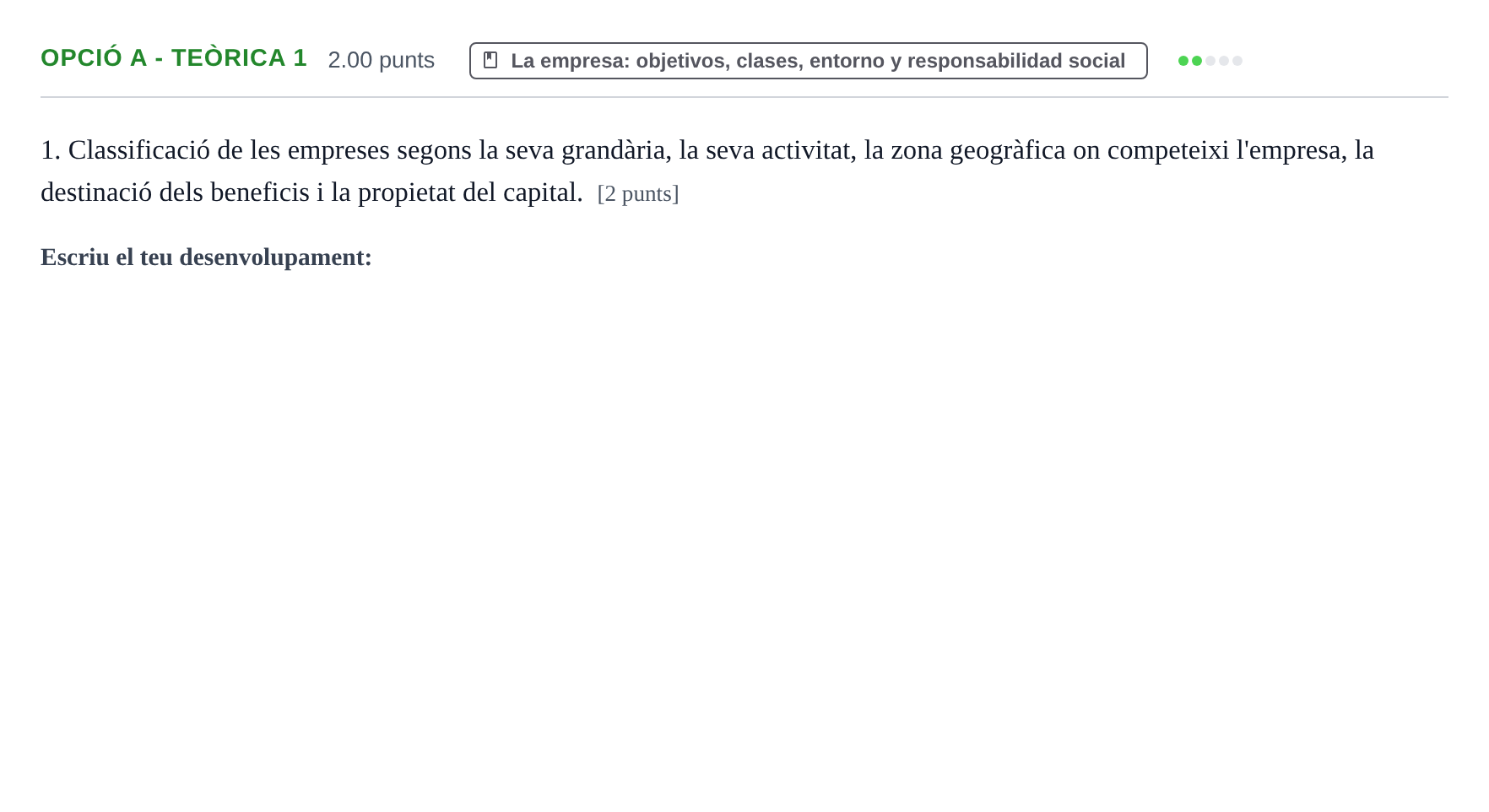Click the '[2 punts]' marker after the question
Image resolution: width=1489 pixels, height=812 pixels.
click(x=638, y=193)
